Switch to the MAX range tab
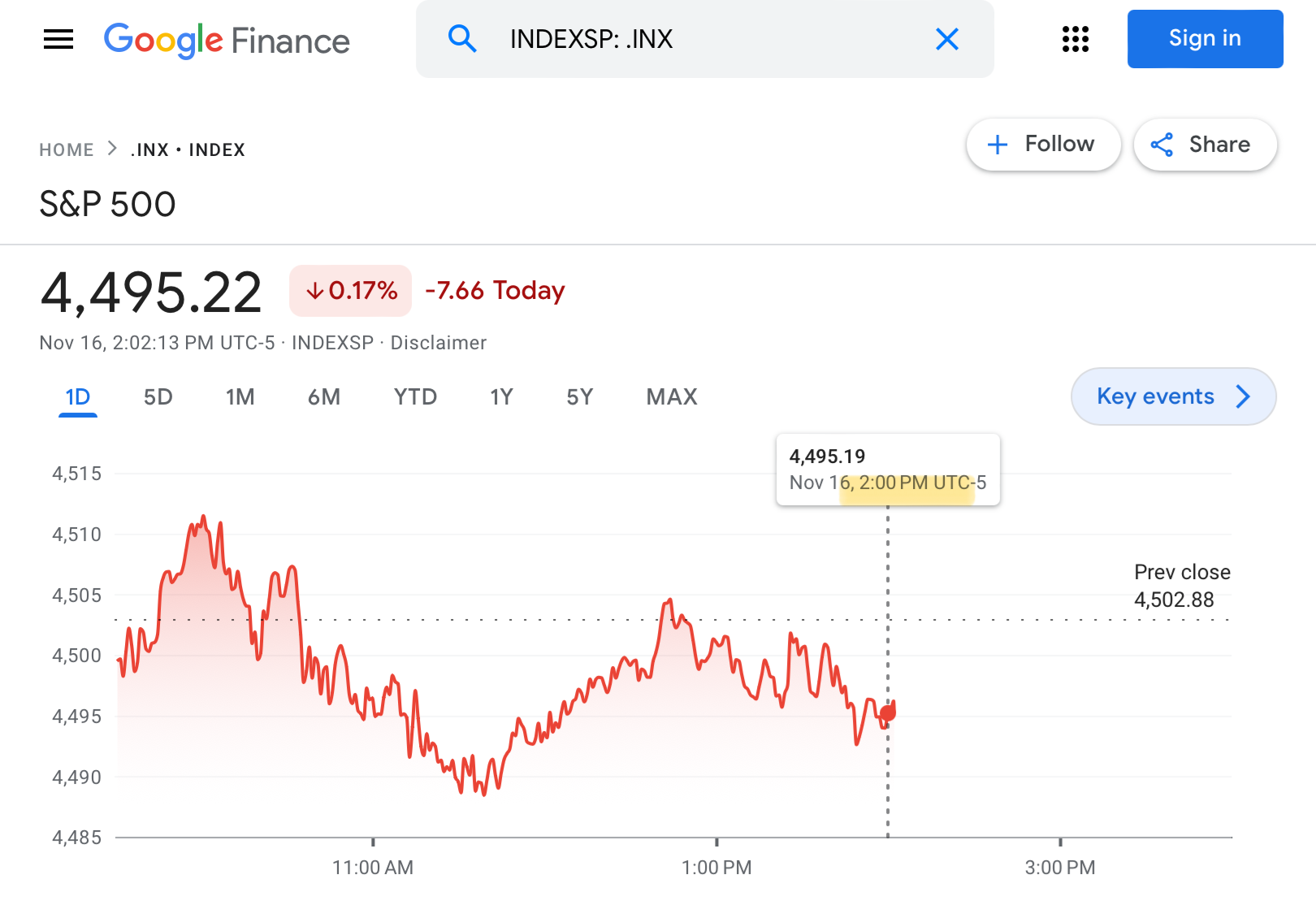 (x=672, y=397)
